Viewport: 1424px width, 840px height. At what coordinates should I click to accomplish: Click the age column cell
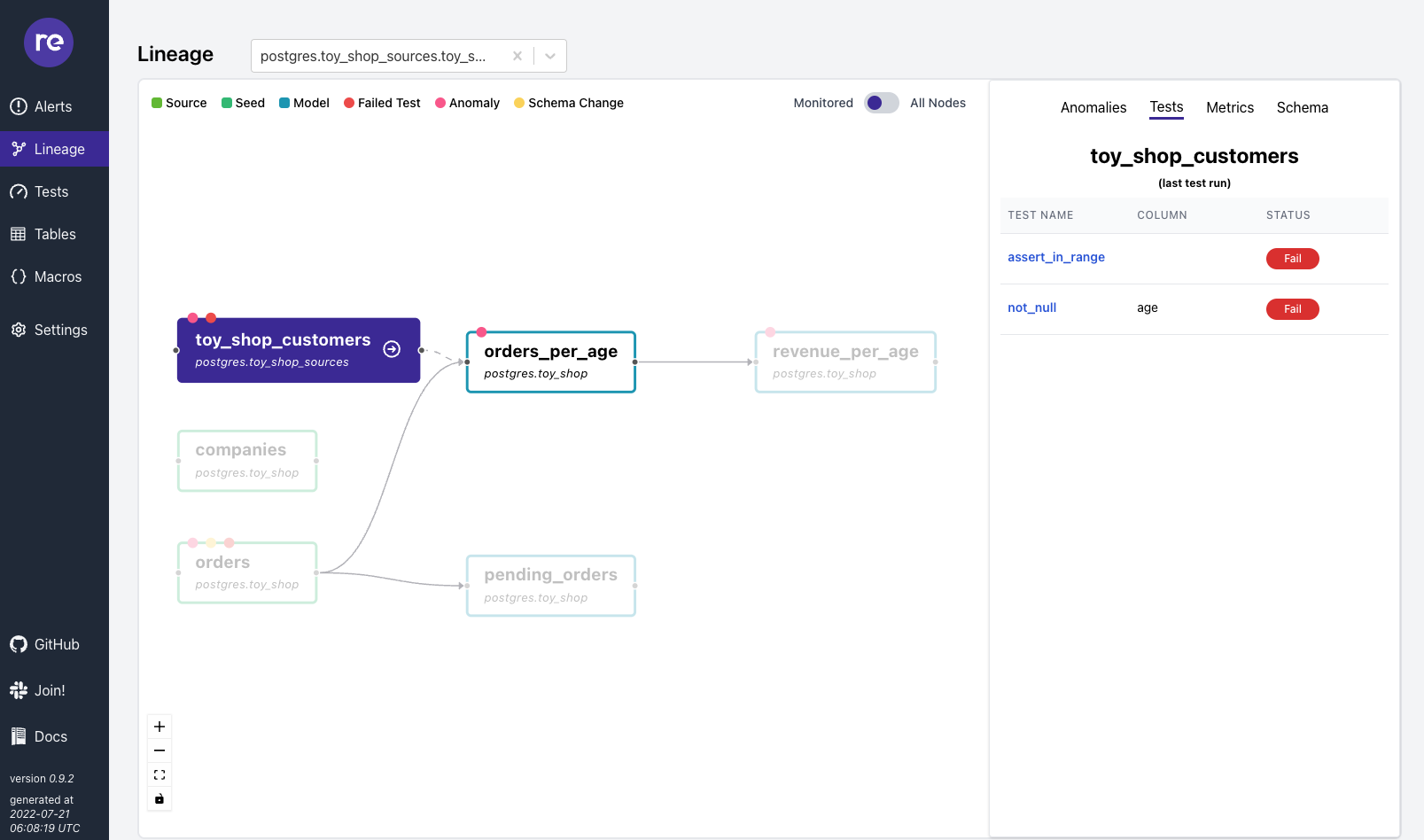point(1148,307)
